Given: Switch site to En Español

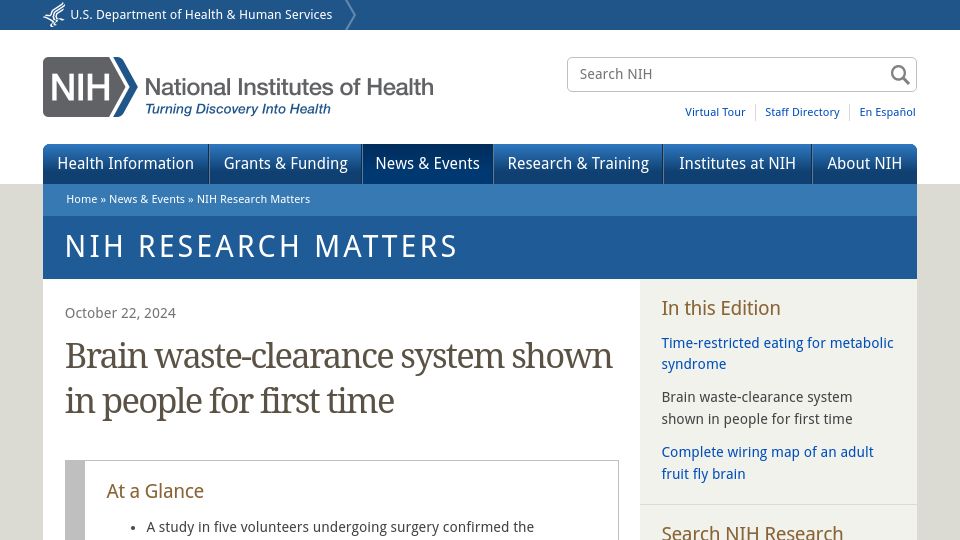Looking at the screenshot, I should tap(887, 112).
